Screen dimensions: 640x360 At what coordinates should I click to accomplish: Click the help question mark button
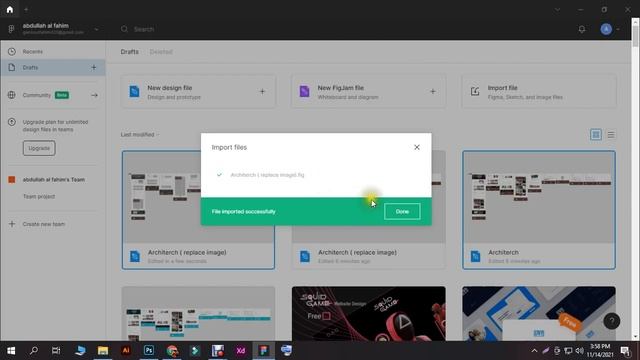(611, 322)
